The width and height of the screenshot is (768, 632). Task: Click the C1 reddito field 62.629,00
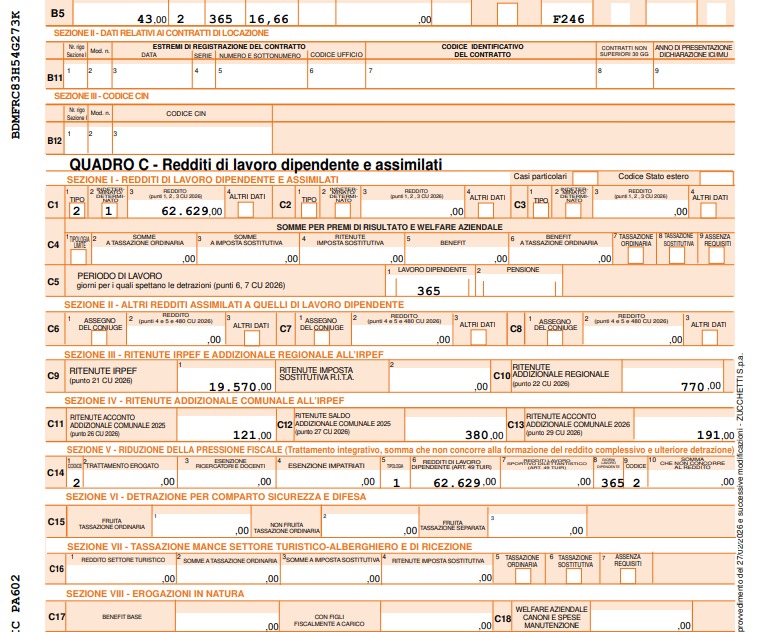pos(176,208)
